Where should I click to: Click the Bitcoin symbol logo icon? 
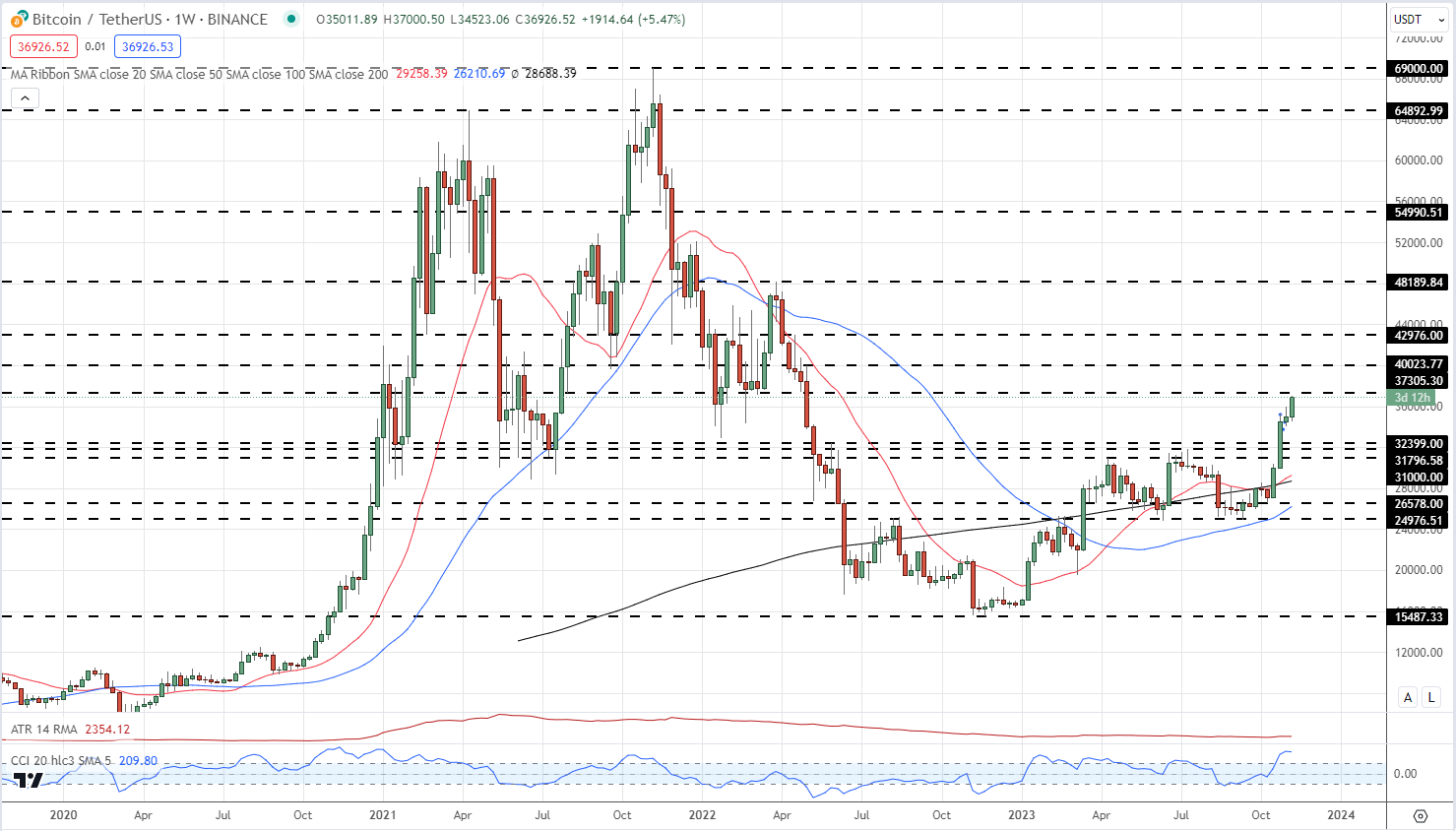tap(19, 19)
